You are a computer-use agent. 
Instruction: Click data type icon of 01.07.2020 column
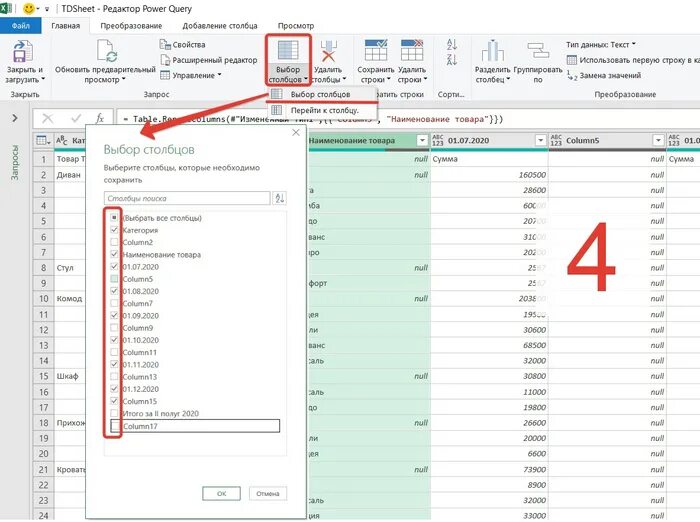click(x=438, y=140)
